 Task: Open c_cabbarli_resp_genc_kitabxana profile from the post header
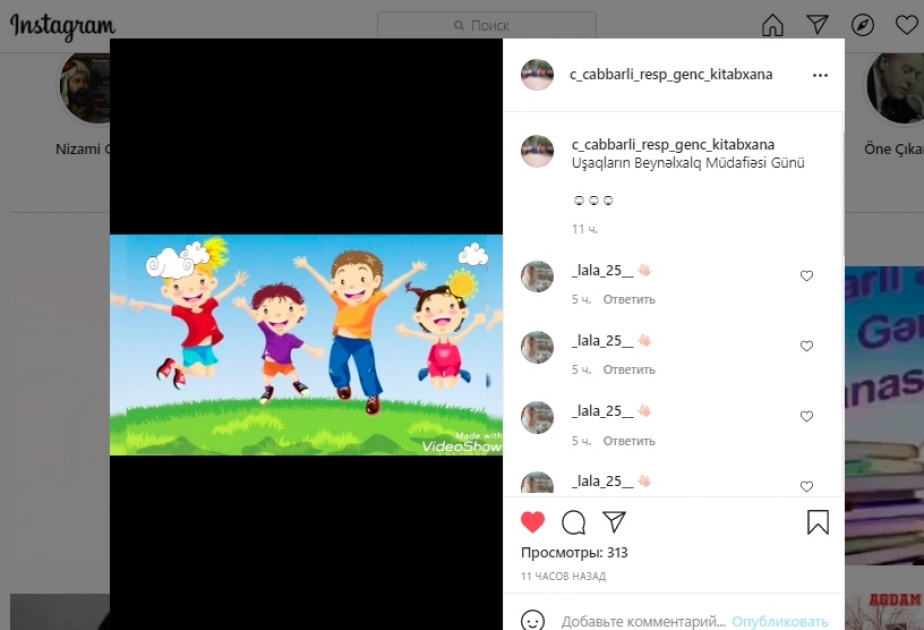pyautogui.click(x=671, y=75)
